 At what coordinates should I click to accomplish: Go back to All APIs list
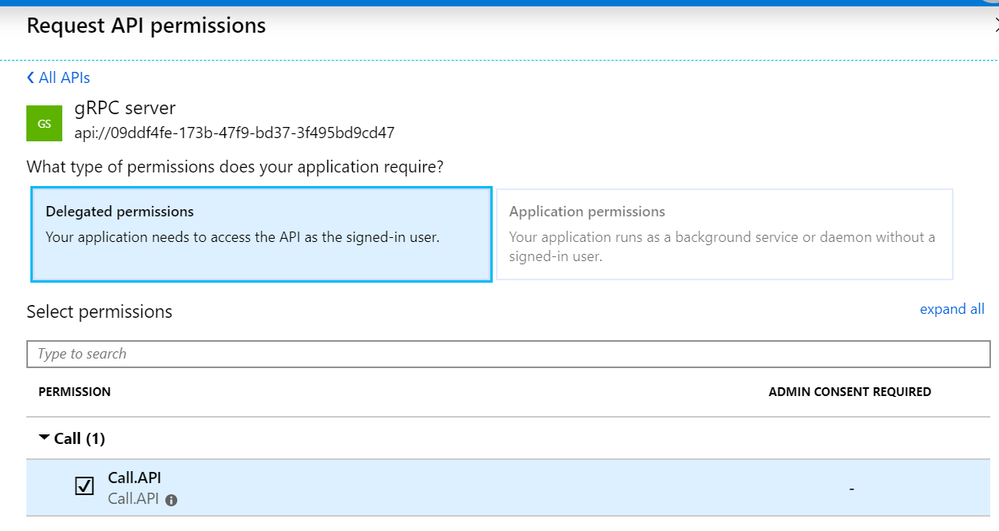pyautogui.click(x=63, y=78)
